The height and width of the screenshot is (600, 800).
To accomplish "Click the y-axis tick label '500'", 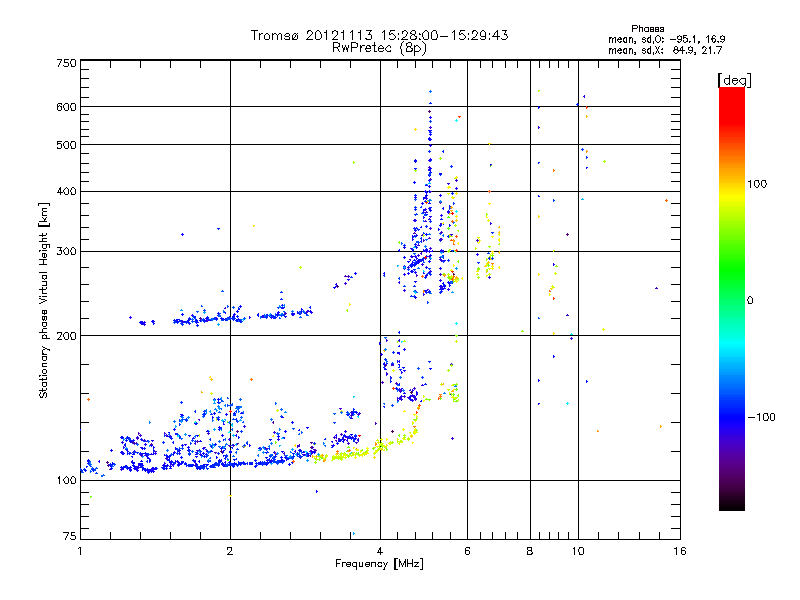I will click(x=66, y=145).
